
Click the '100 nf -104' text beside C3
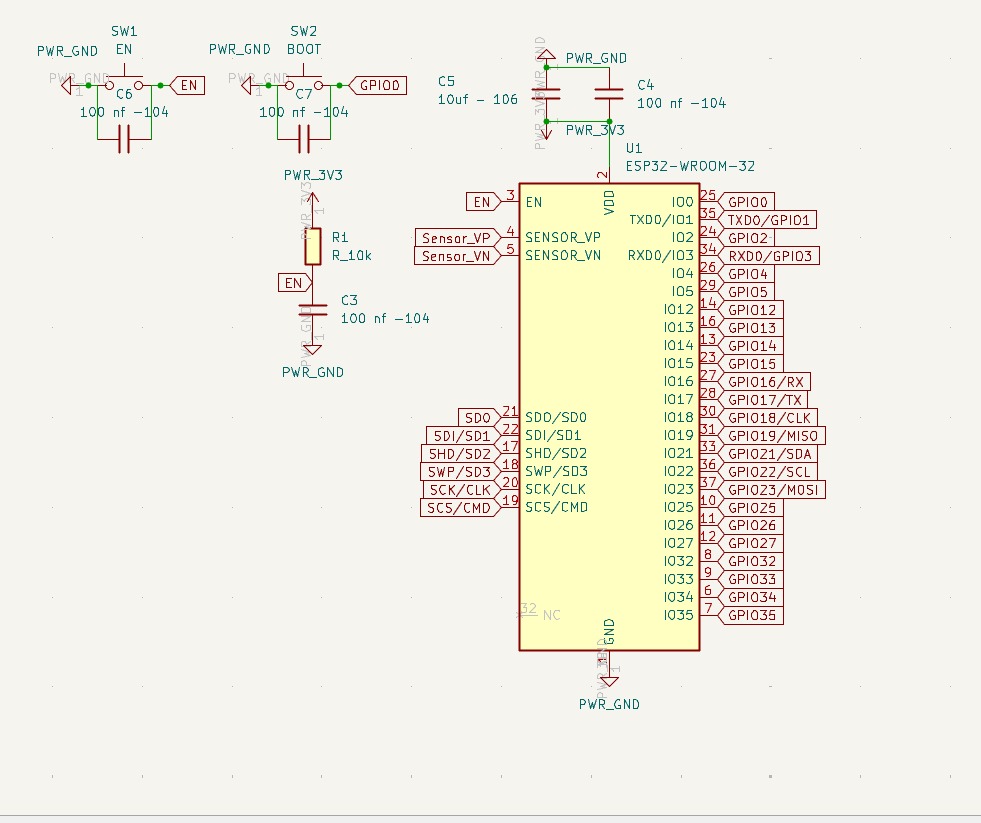click(x=385, y=319)
